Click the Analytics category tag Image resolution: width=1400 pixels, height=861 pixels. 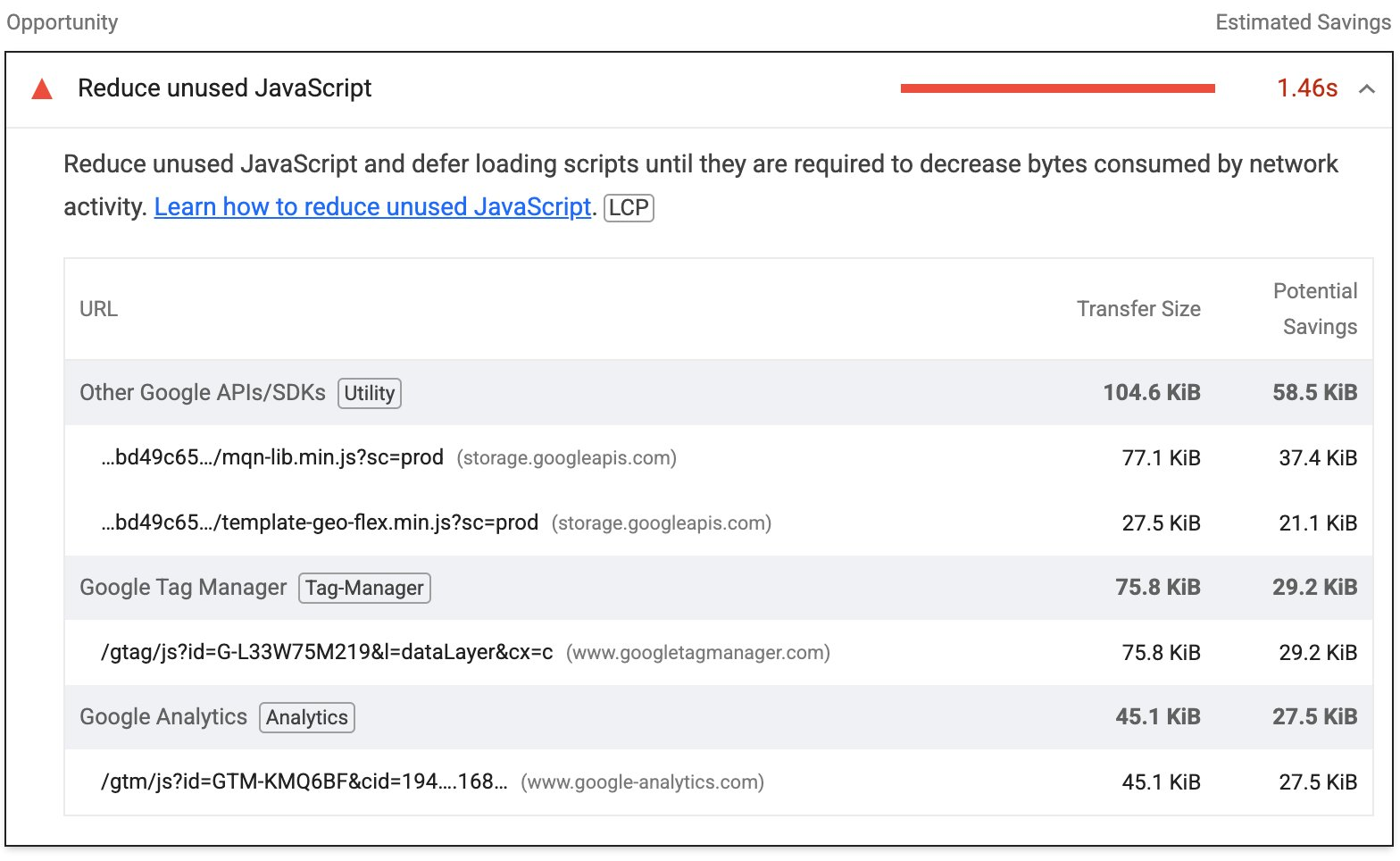306,718
